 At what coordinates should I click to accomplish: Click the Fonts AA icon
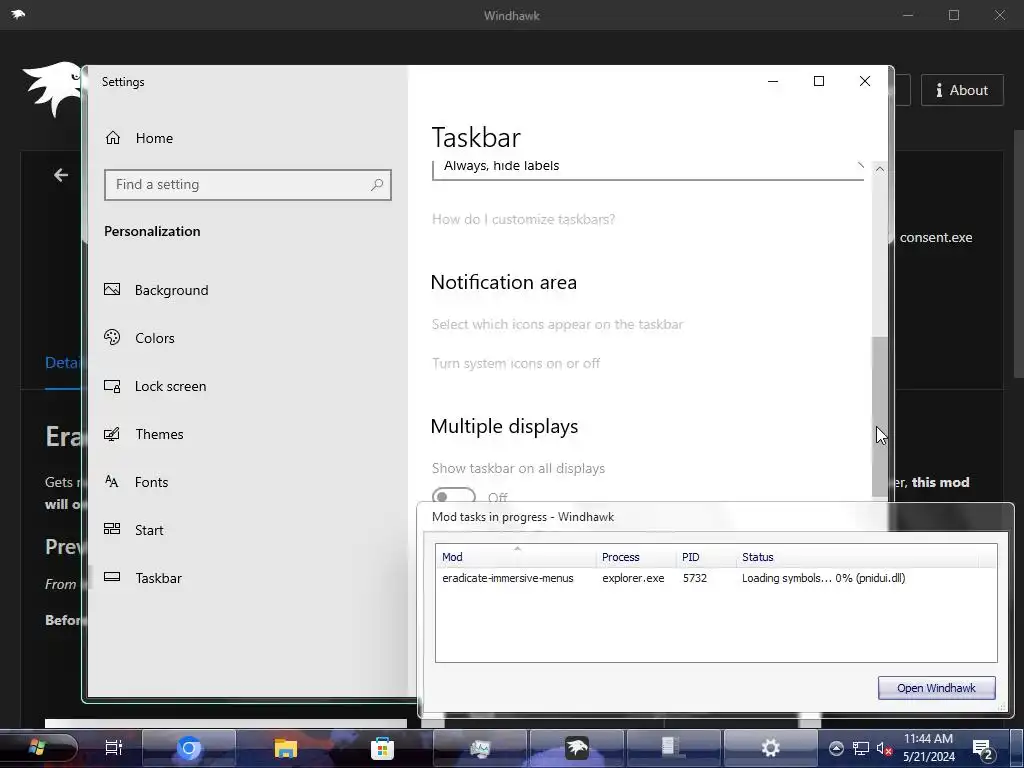click(112, 481)
